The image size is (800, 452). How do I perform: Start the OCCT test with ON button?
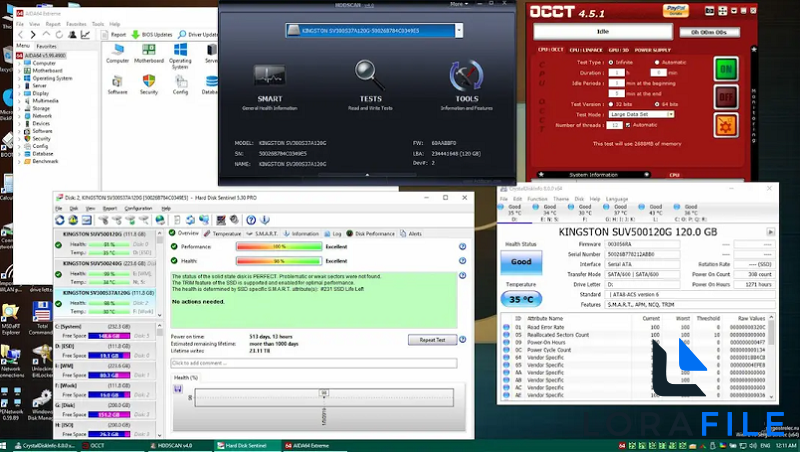coord(726,69)
